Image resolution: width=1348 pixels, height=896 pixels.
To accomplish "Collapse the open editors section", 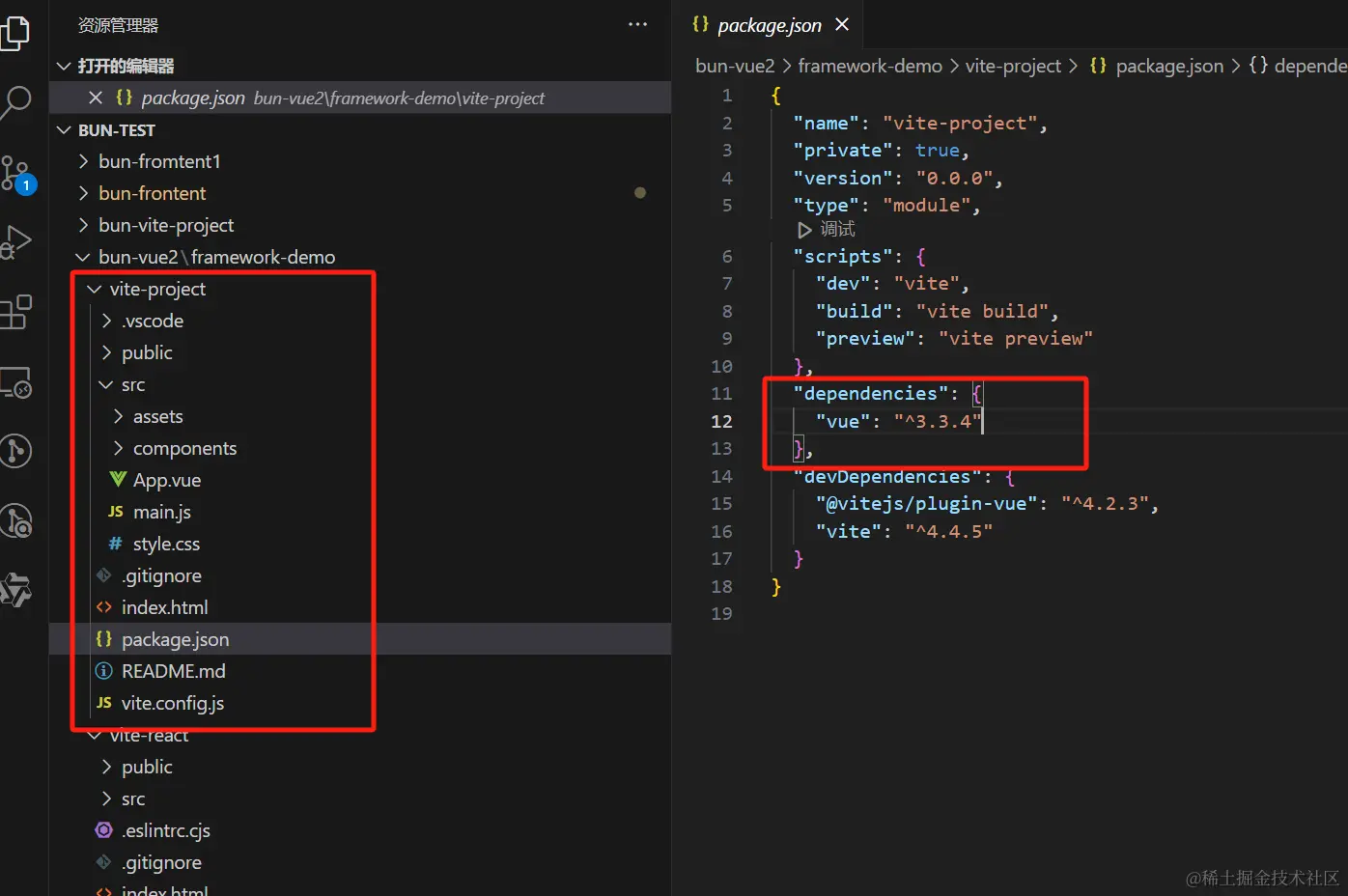I will 64,66.
